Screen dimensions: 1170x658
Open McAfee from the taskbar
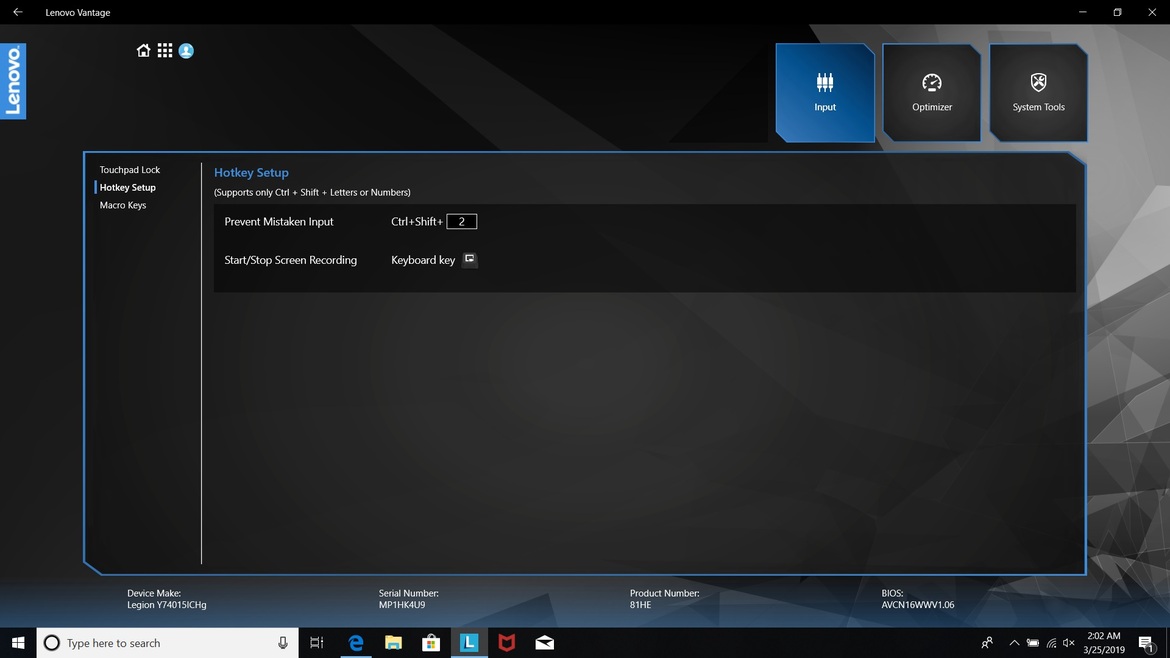pyautogui.click(x=507, y=642)
